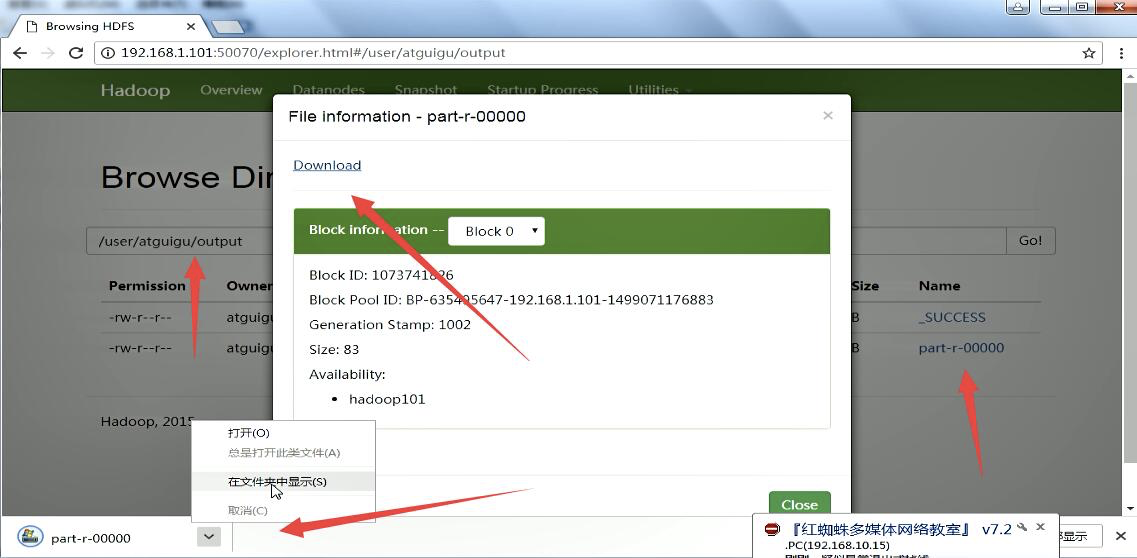Click wrench icon in notification popup
1137x558 pixels.
(1022, 527)
